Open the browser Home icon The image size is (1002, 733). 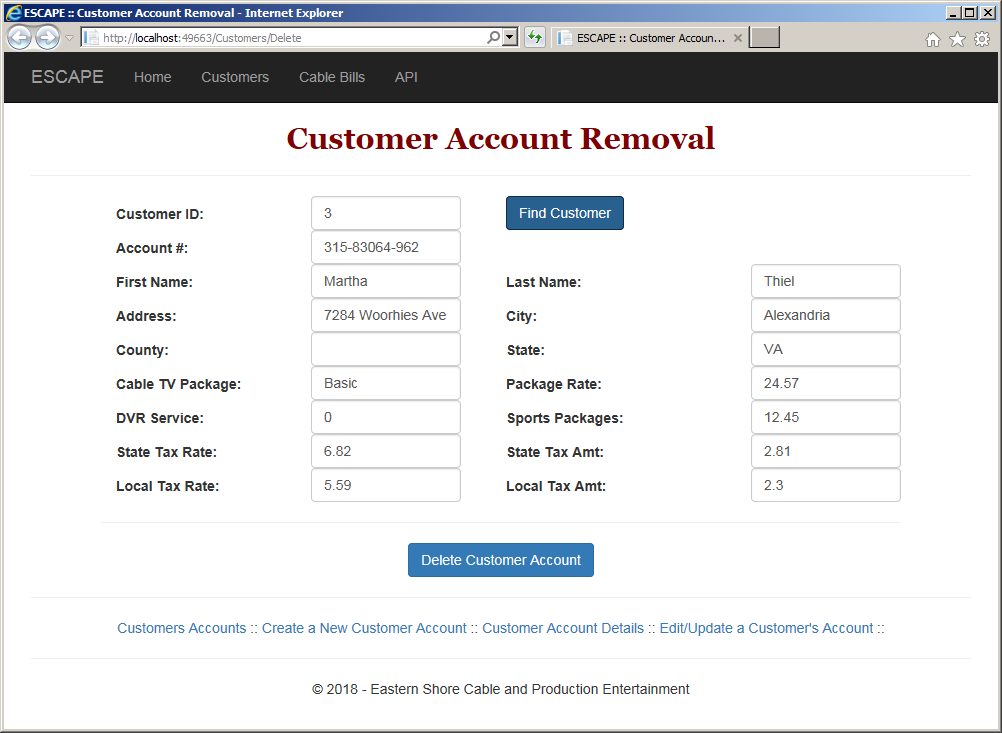933,40
